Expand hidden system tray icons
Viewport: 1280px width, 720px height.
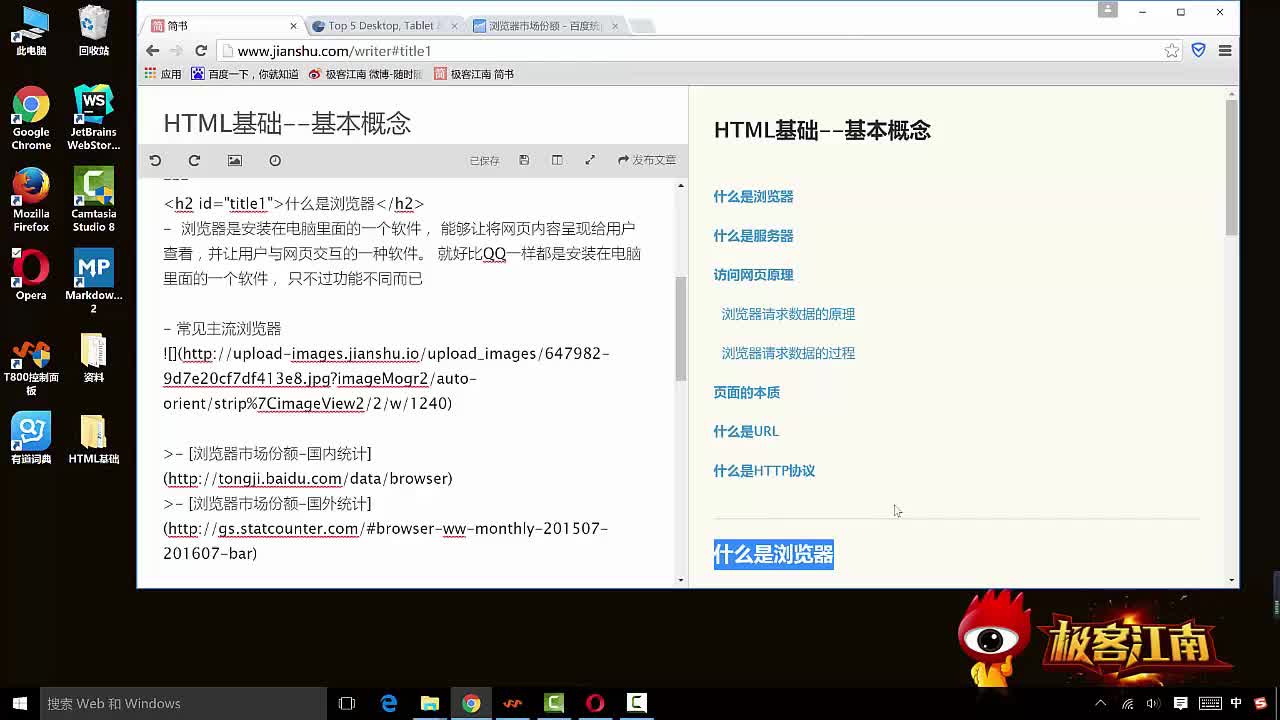pyautogui.click(x=1101, y=703)
